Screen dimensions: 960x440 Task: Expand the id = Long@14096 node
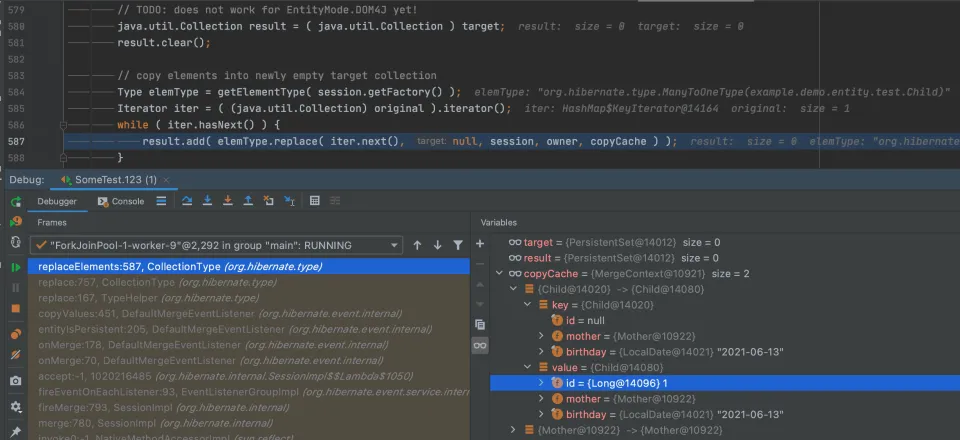tap(541, 383)
